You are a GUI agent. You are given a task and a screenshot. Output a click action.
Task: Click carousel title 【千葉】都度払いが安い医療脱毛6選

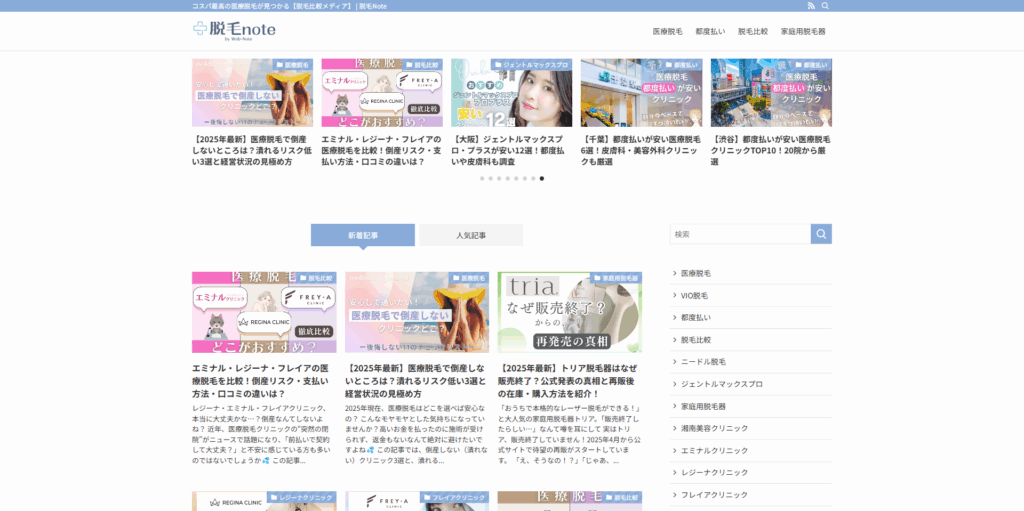(x=641, y=150)
